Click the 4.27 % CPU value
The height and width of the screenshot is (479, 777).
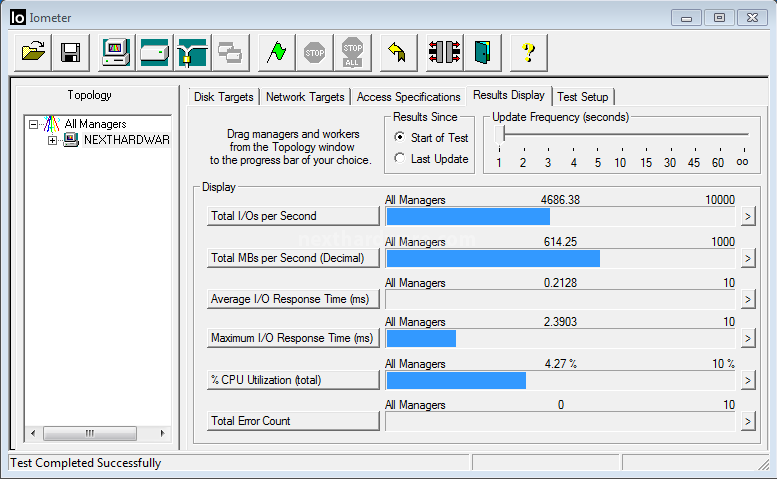click(x=560, y=364)
